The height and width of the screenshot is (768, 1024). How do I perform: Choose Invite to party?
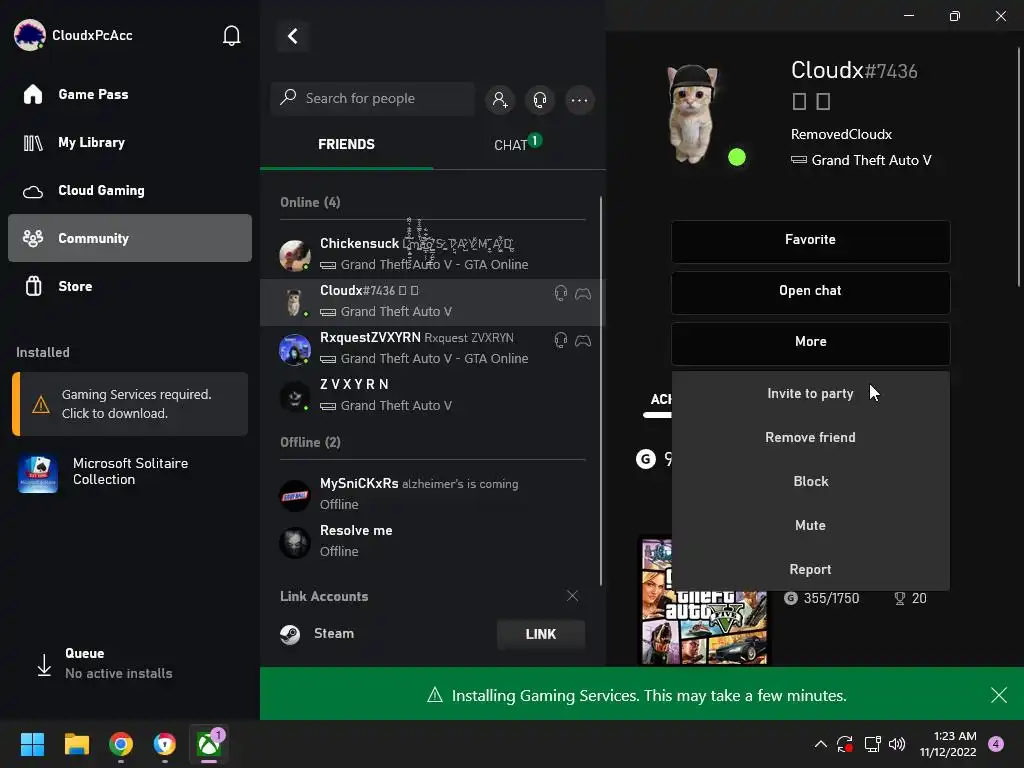810,393
